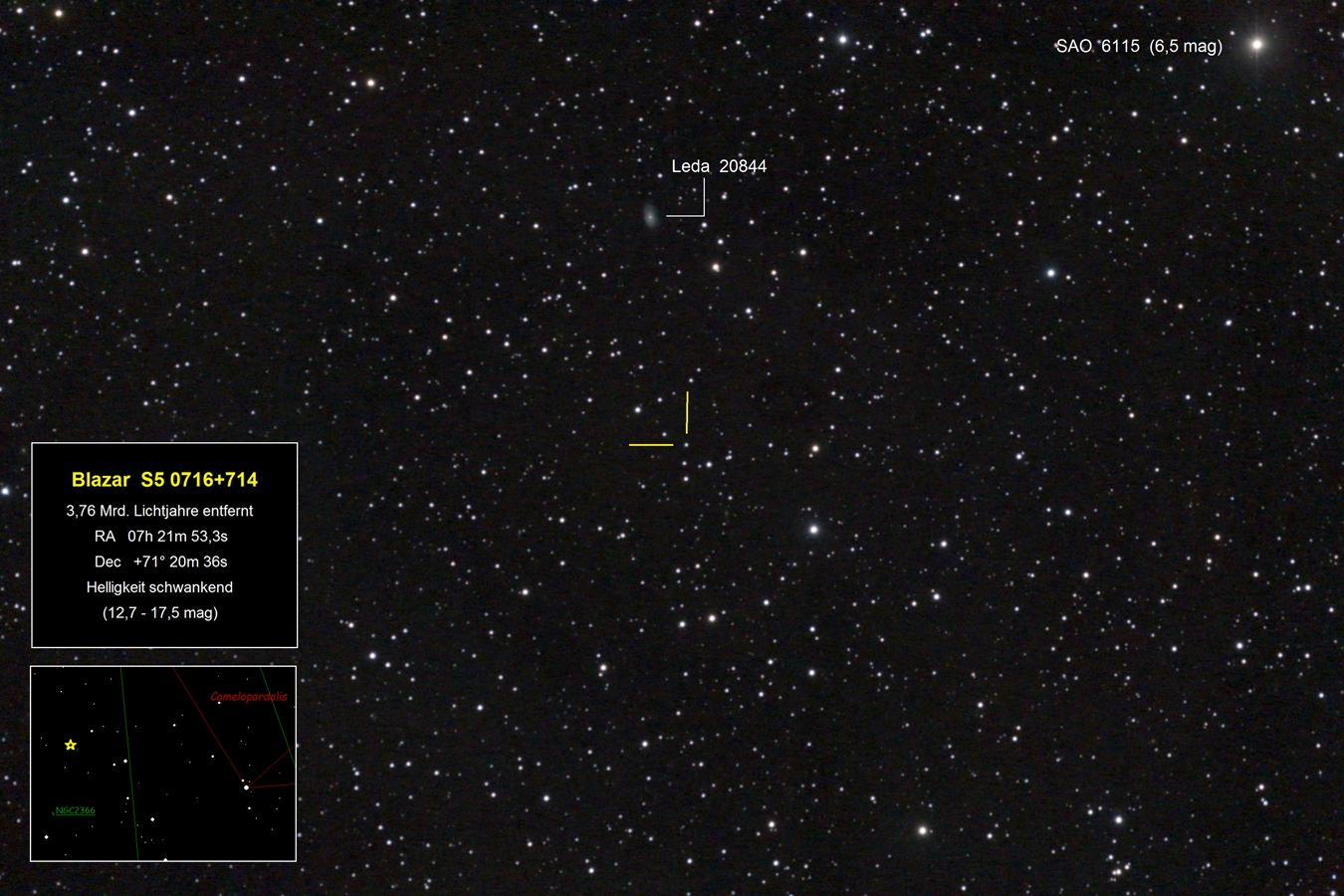Click the orange star below Leda 20844 bracket
This screenshot has height=896, width=1344.
(715, 267)
